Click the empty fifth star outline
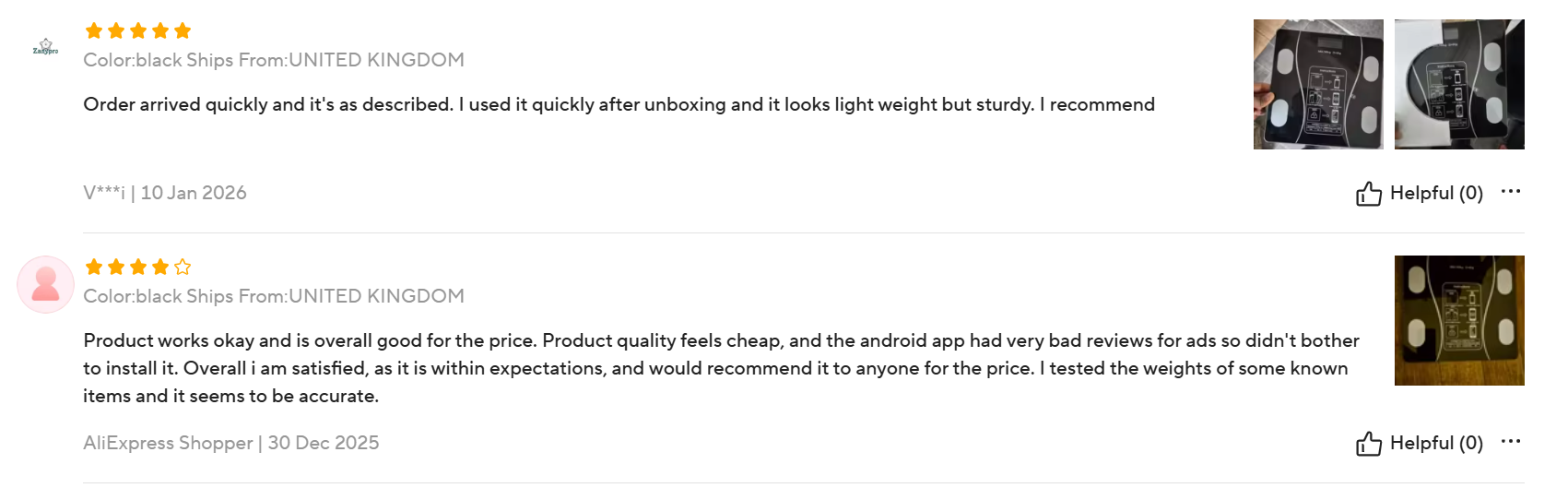Viewport: 1568px width, 488px height. pos(183,268)
